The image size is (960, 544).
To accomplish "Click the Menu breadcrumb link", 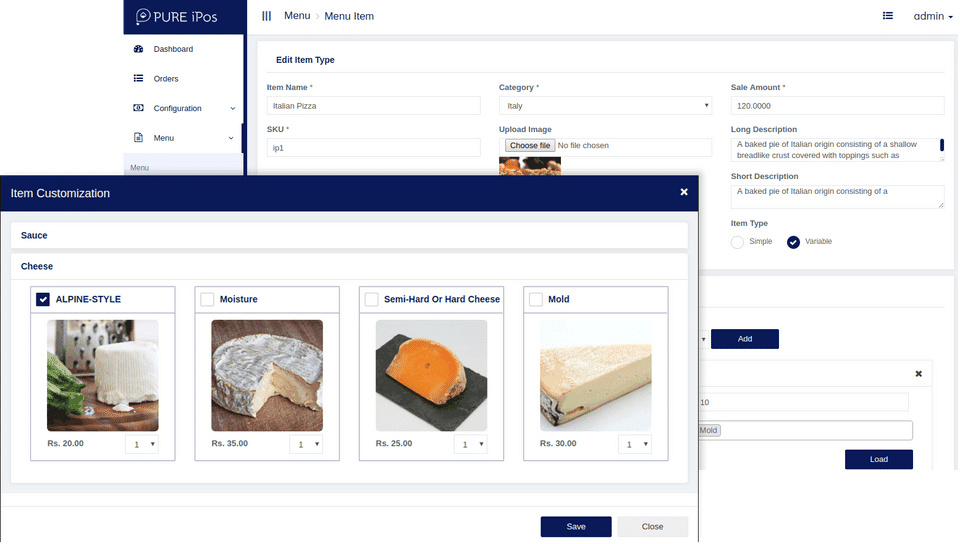I will point(297,16).
